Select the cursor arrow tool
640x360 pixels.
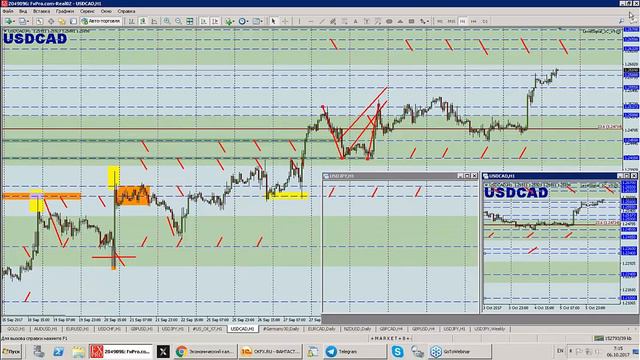click(x=273, y=21)
